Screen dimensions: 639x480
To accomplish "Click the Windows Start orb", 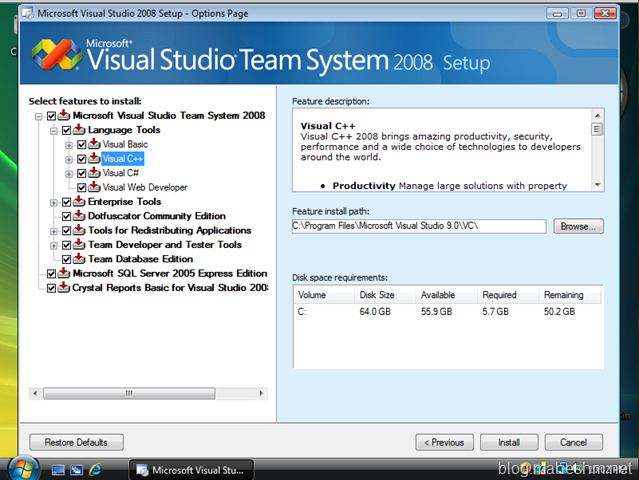I will point(23,469).
